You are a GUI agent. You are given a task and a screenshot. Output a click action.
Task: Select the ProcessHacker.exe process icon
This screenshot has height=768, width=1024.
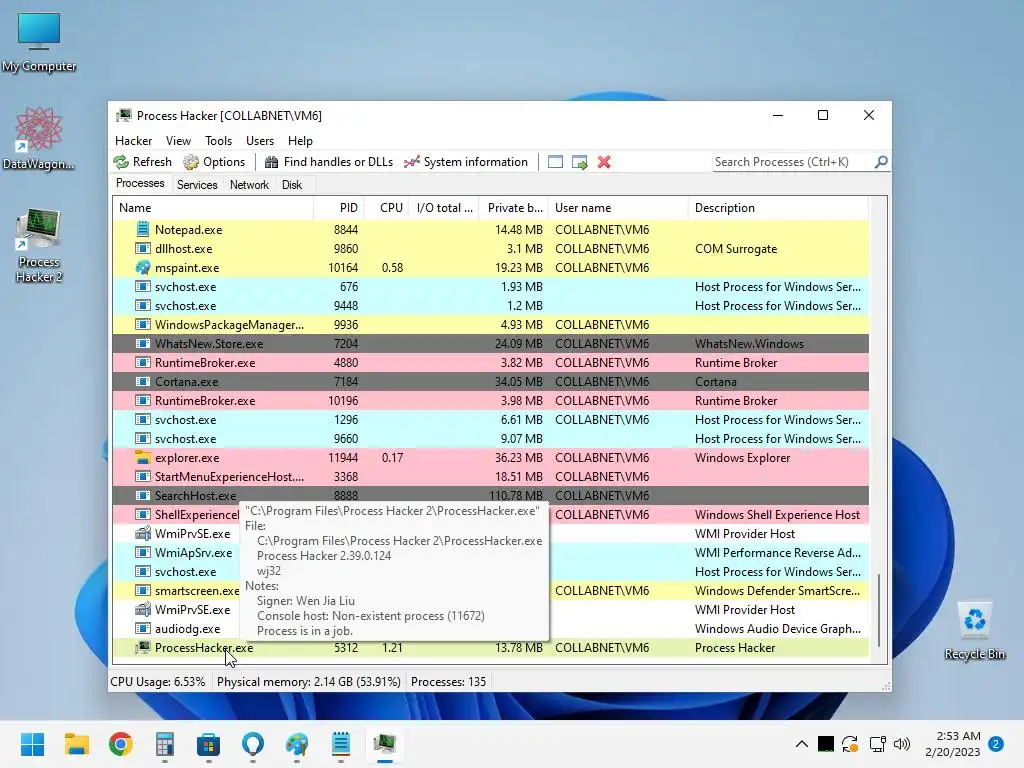[x=142, y=647]
